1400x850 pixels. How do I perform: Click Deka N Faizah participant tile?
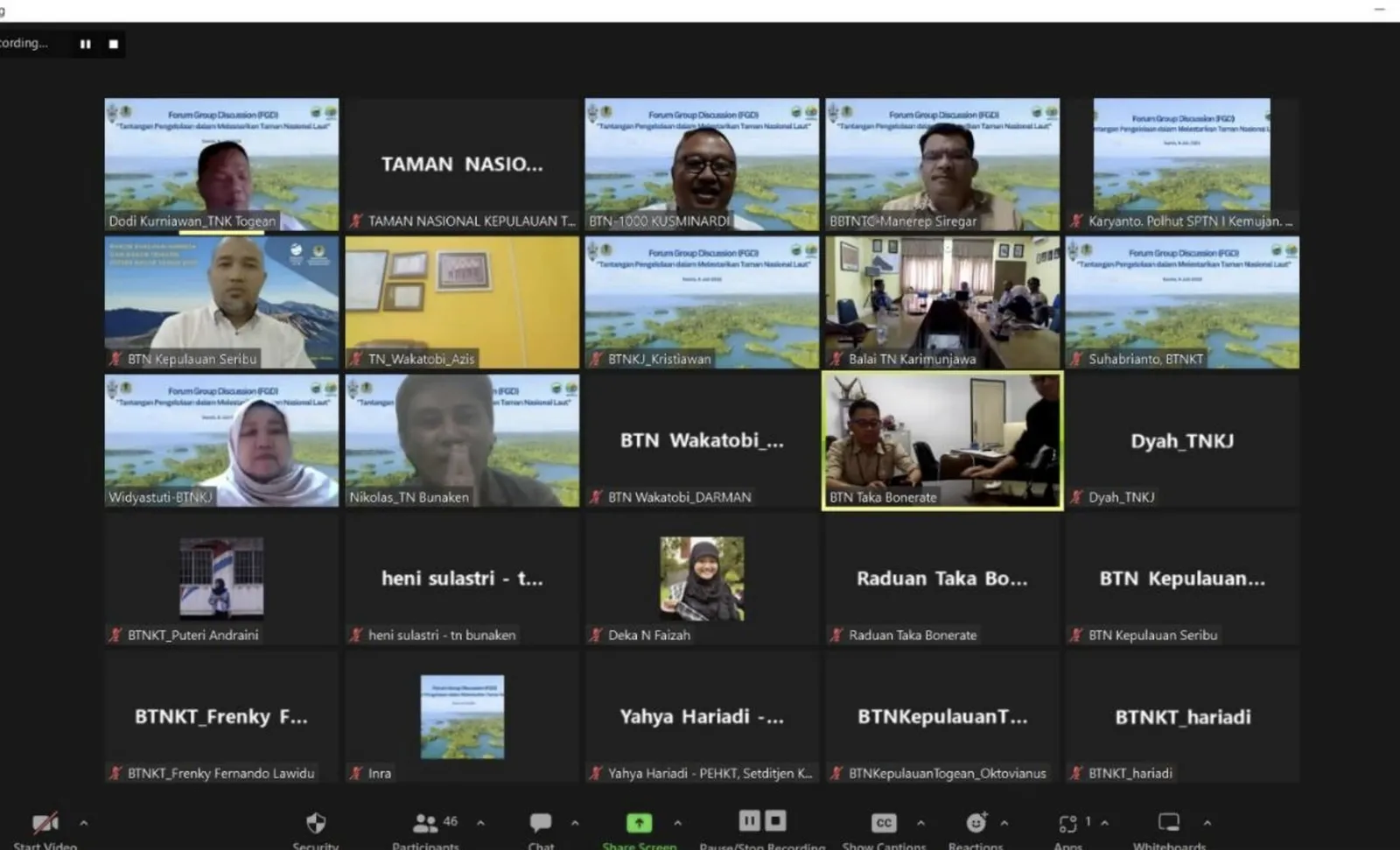[702, 579]
